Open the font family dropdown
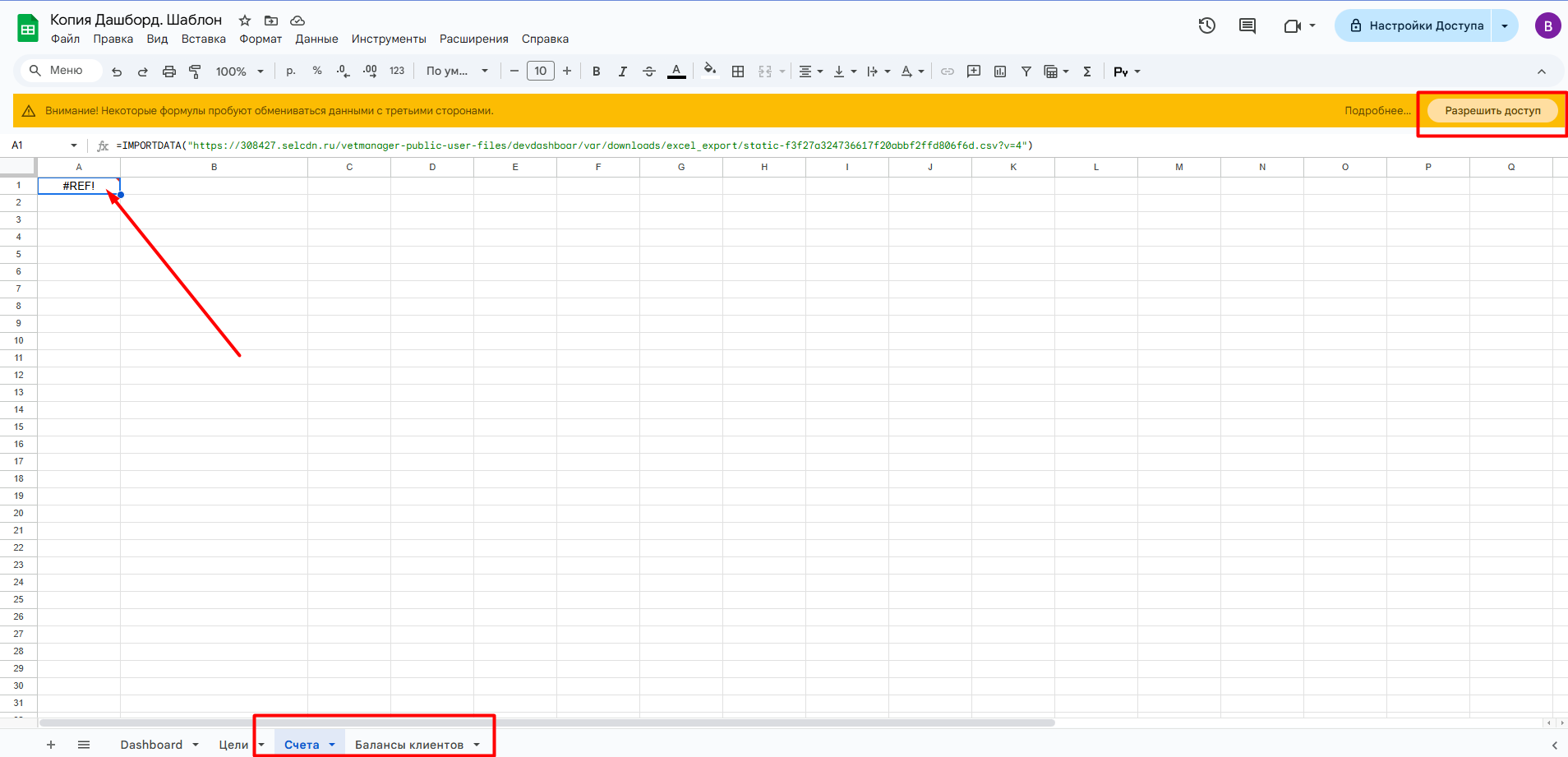This screenshot has height=757, width=1568. 457,72
